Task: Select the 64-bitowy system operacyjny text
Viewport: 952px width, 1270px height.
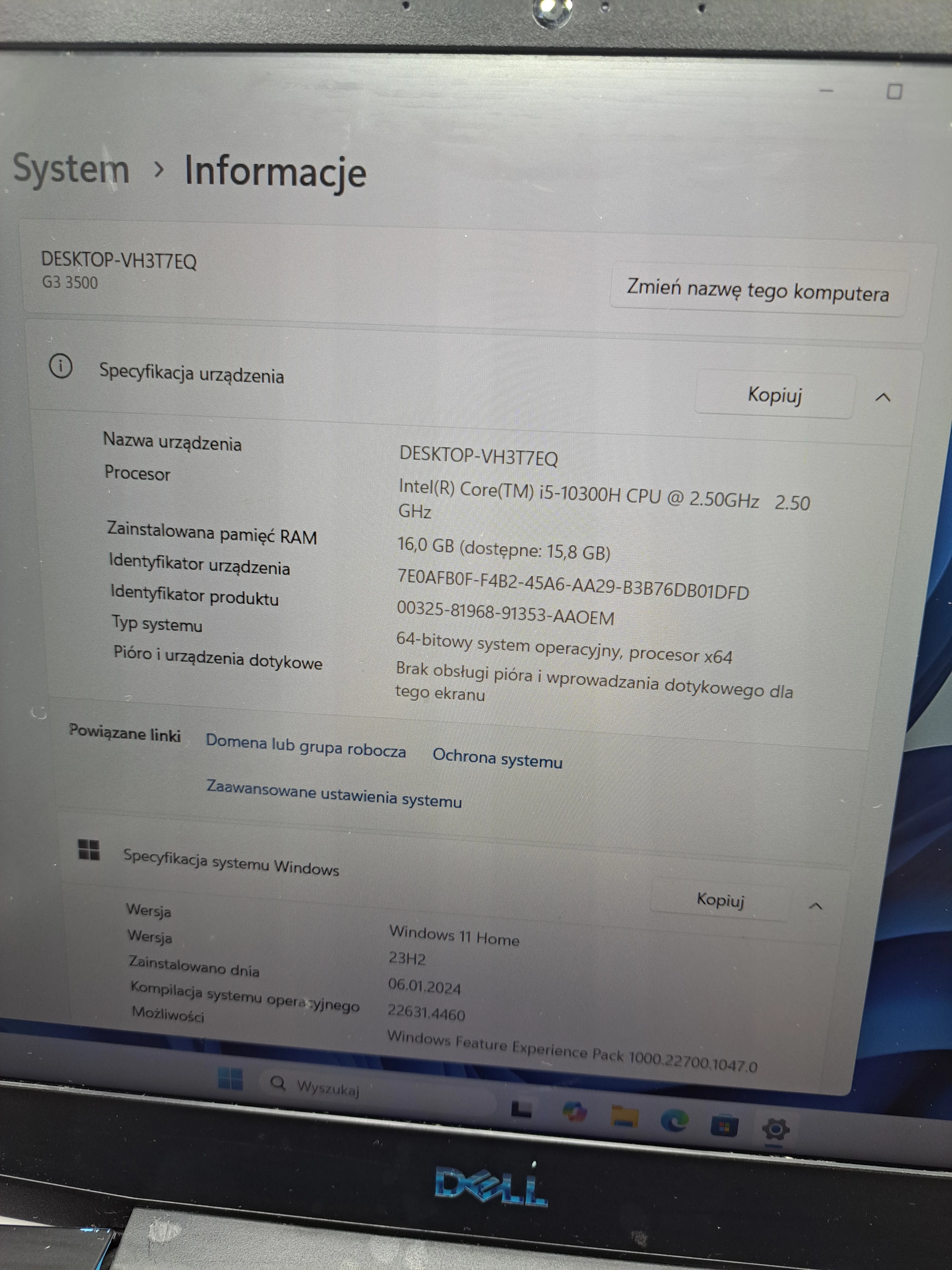Action: coord(564,648)
